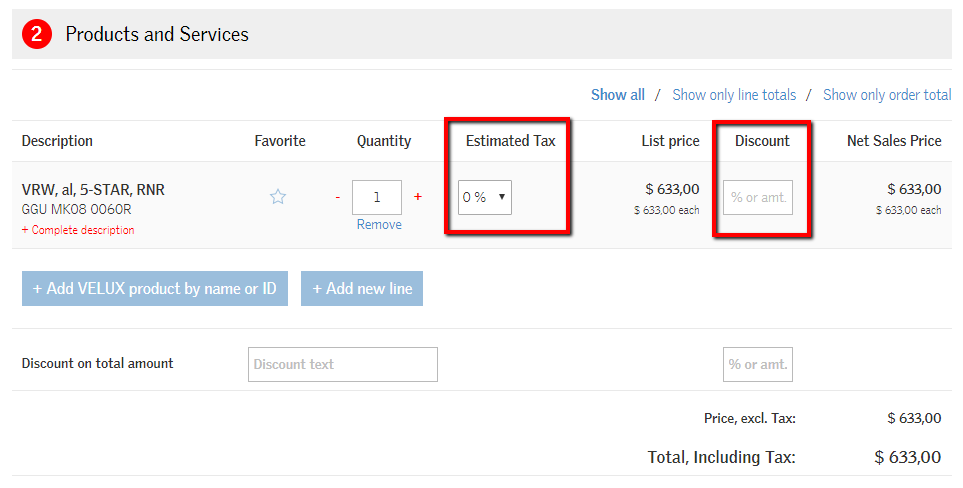Click the VRW, al, 5-STAR, RNR product name

[x=93, y=190]
